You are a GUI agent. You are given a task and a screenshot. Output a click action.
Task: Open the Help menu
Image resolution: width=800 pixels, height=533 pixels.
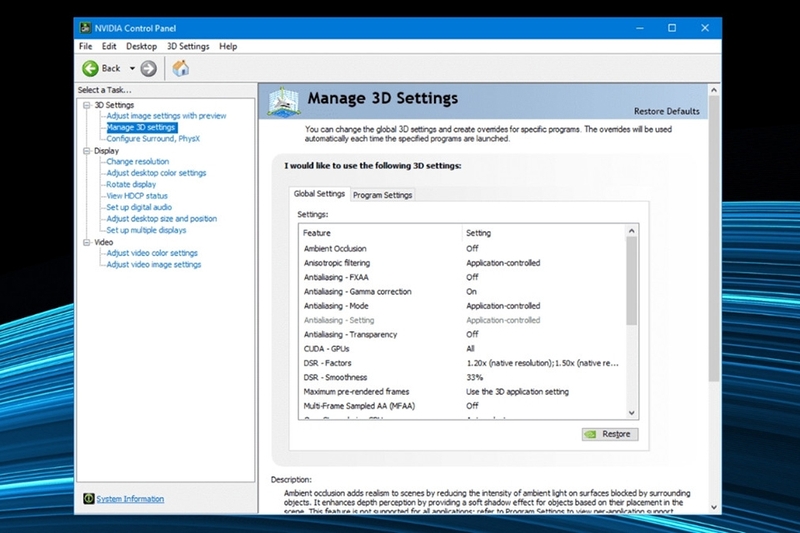click(228, 46)
